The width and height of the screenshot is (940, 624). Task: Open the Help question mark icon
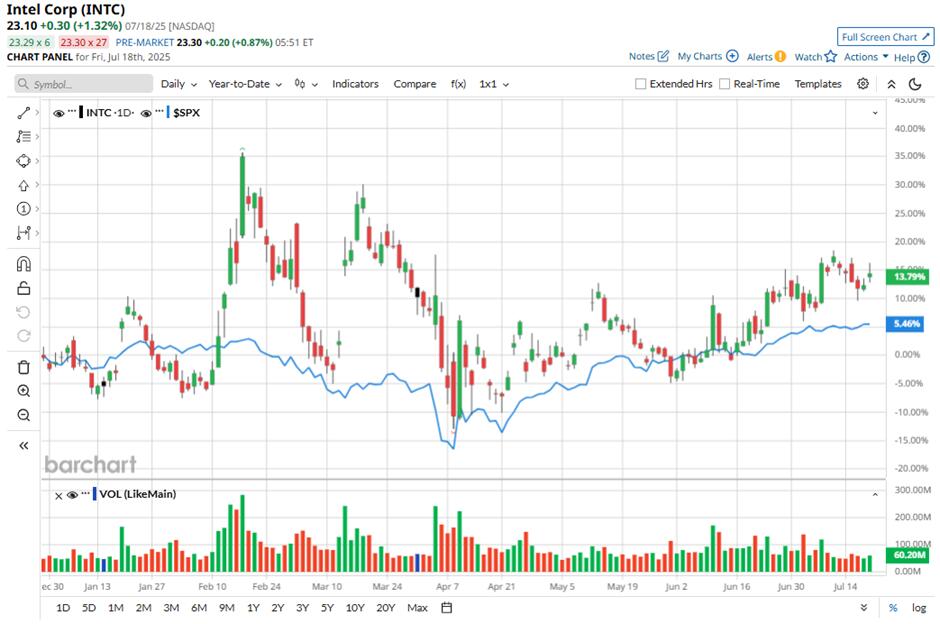tap(924, 57)
